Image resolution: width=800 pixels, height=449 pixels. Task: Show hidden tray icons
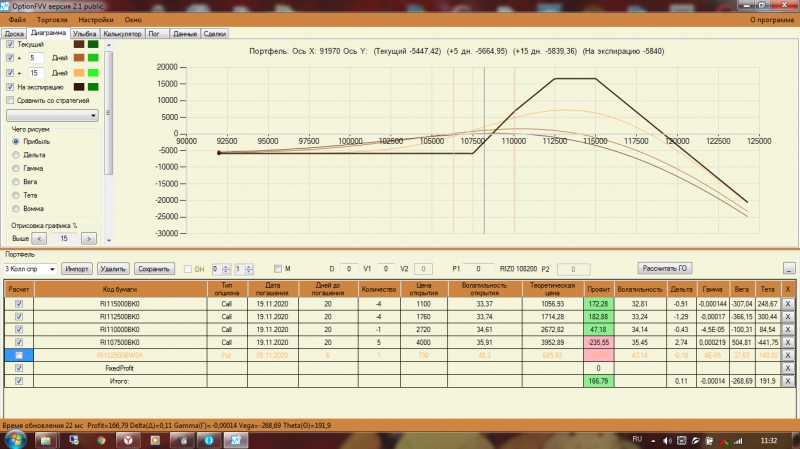pyautogui.click(x=653, y=440)
